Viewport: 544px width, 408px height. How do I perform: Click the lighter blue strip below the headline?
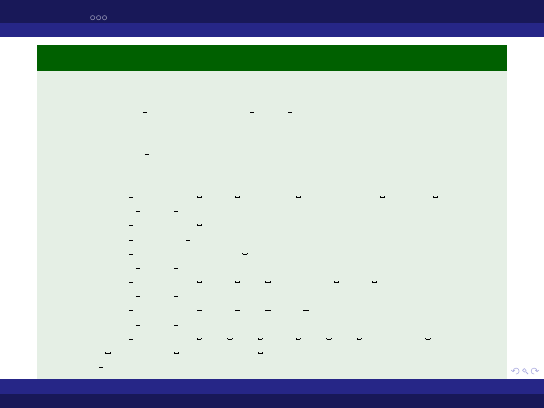pyautogui.click(x=272, y=30)
